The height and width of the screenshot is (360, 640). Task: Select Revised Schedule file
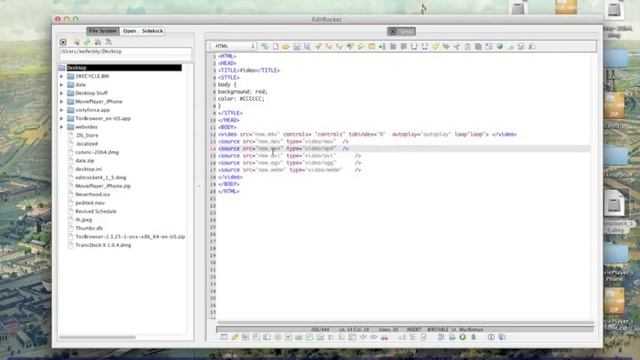coord(96,211)
